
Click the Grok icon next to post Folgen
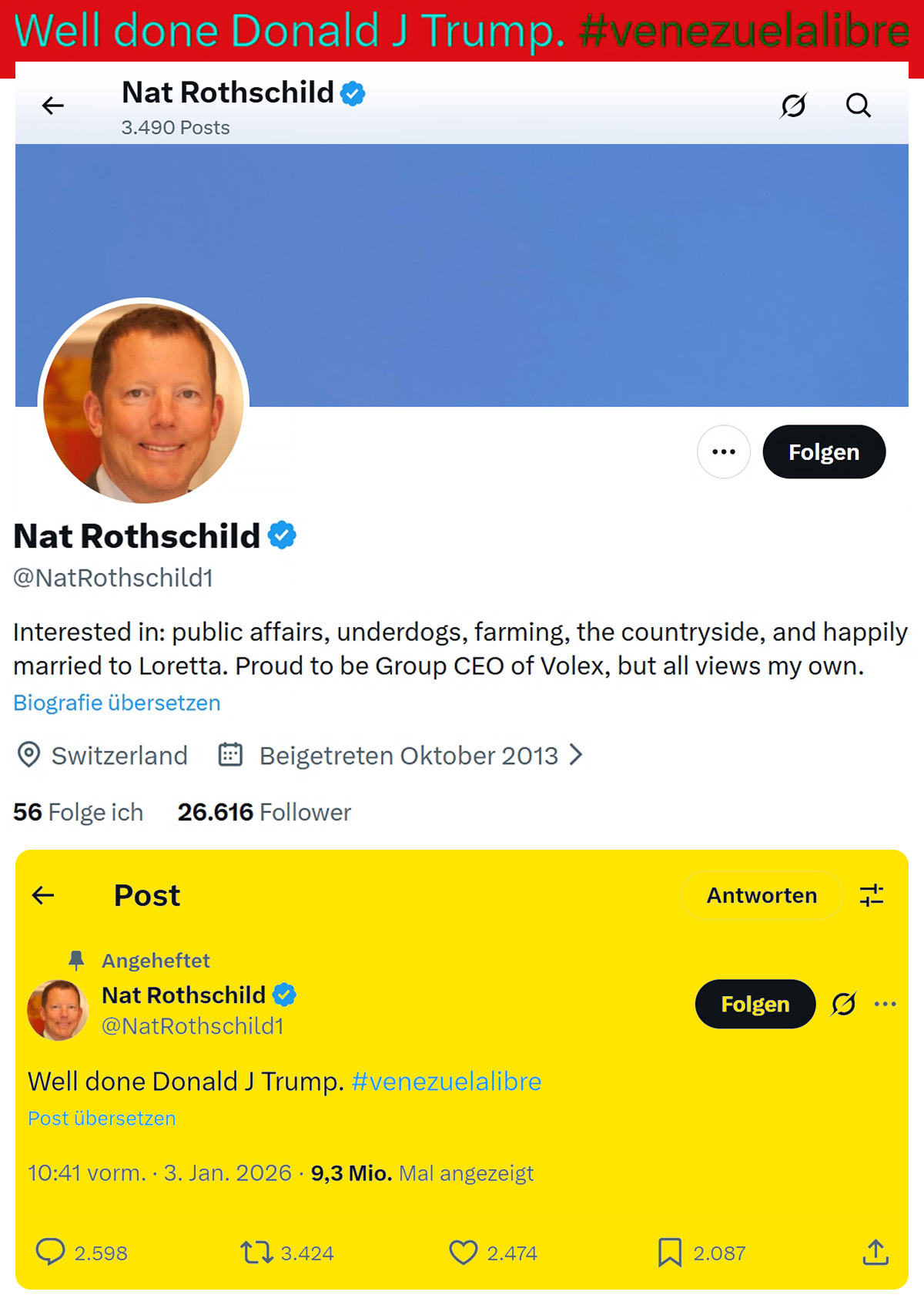[x=844, y=1004]
